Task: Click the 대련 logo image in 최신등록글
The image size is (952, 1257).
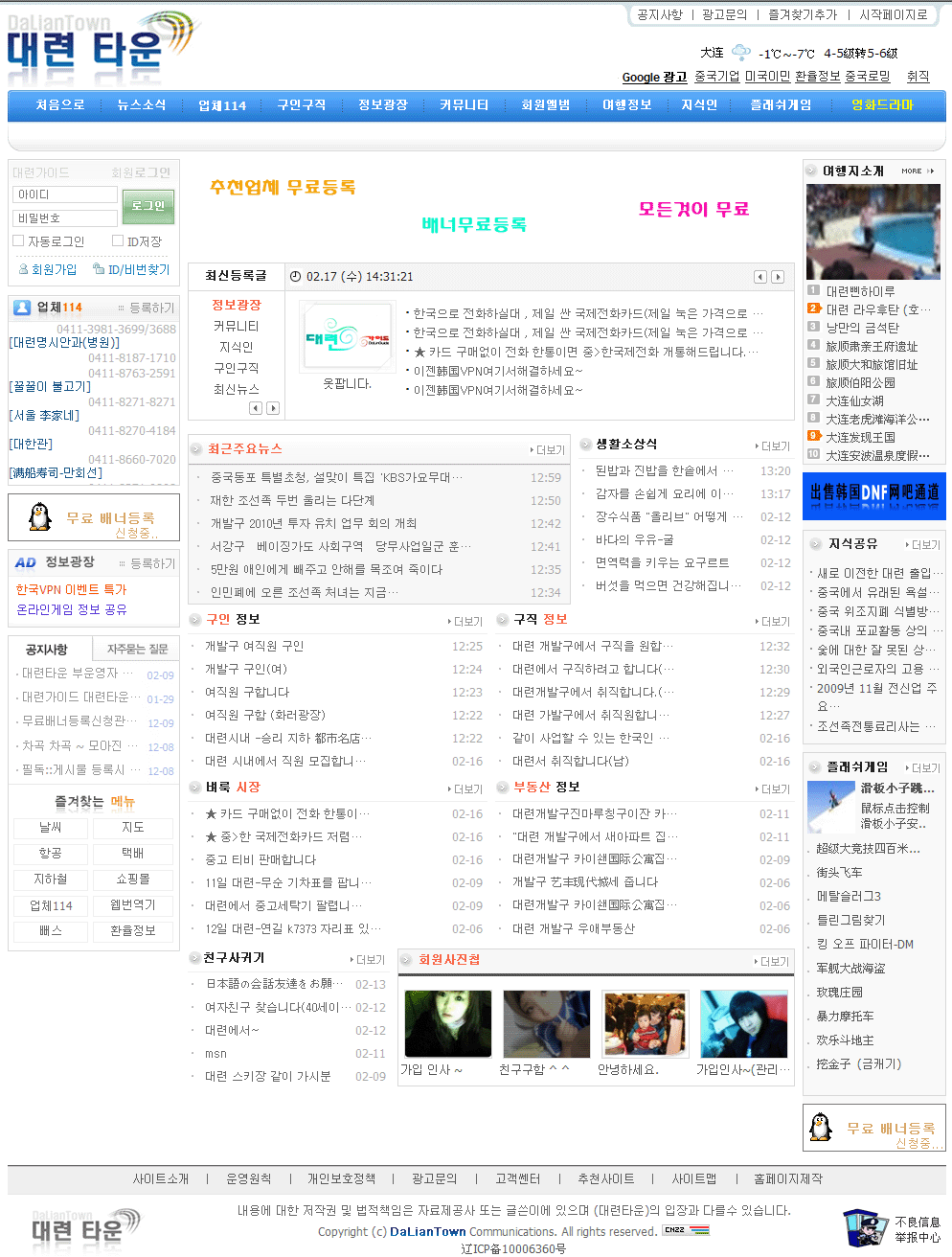Action: (x=347, y=337)
